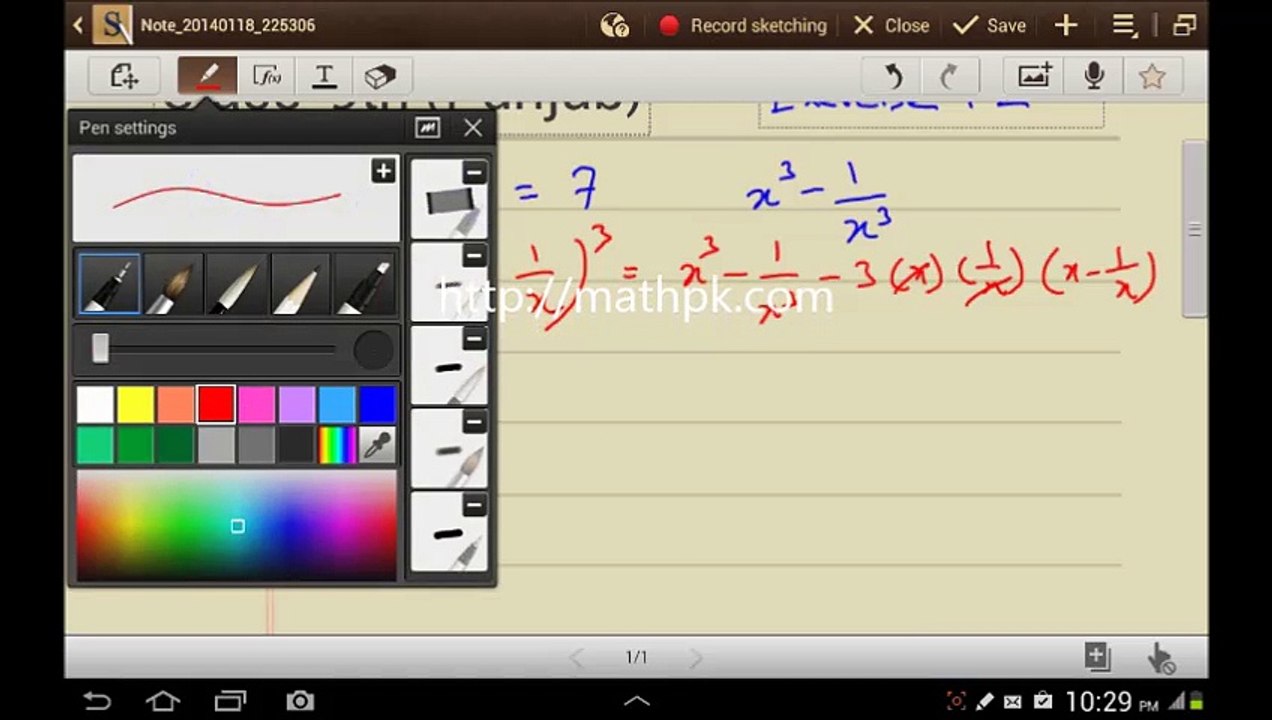The height and width of the screenshot is (720, 1272).
Task: Remove the second pen preset
Action: [475, 256]
